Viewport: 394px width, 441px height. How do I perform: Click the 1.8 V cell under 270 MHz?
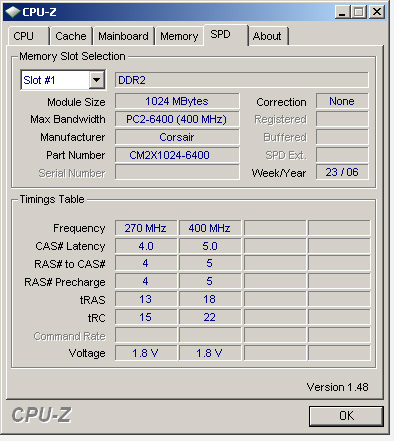pos(146,353)
